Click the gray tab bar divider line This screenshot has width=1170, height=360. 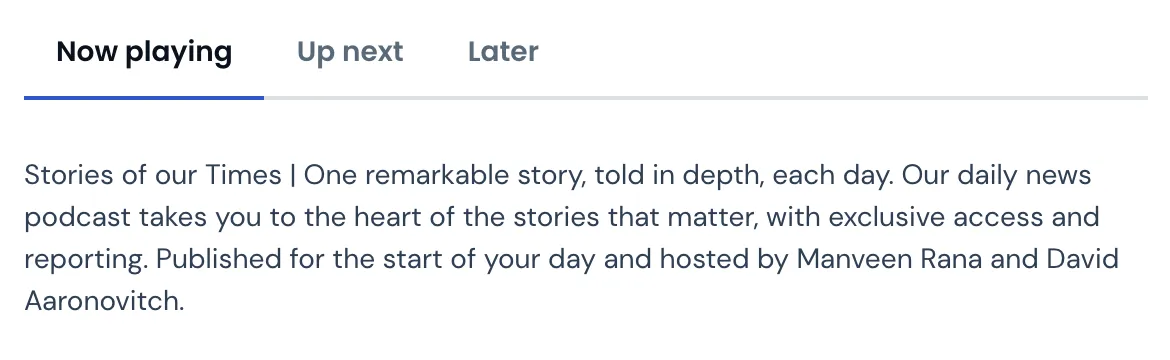point(705,98)
